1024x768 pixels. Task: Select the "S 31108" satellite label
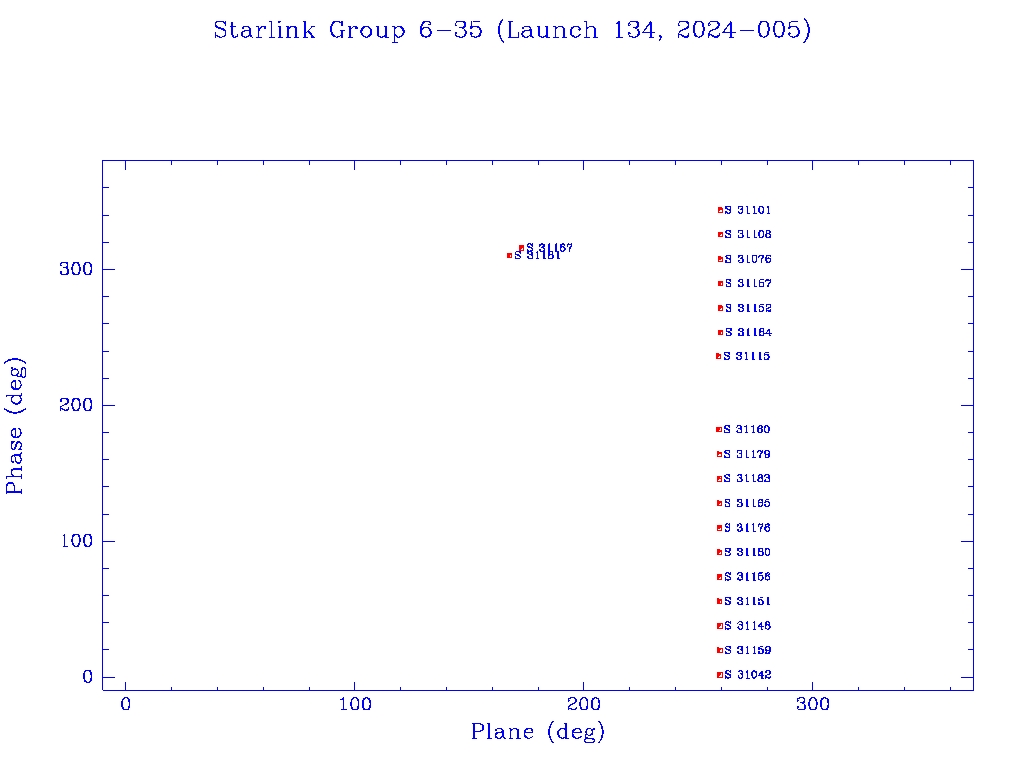click(748, 234)
